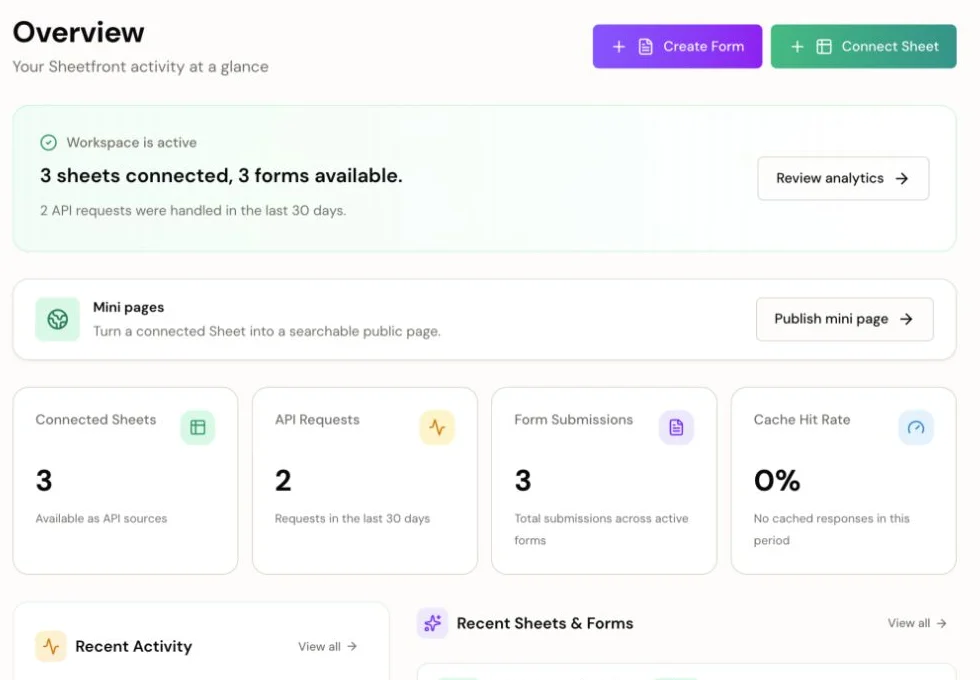Click 'Recent Sheets & Forms' section heading
The width and height of the screenshot is (980, 680).
(x=545, y=623)
